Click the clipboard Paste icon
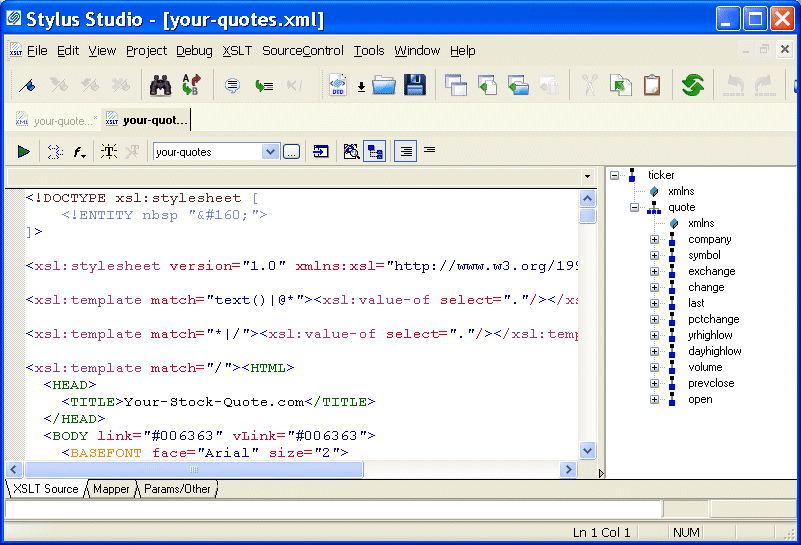This screenshot has width=801, height=545. (x=652, y=86)
